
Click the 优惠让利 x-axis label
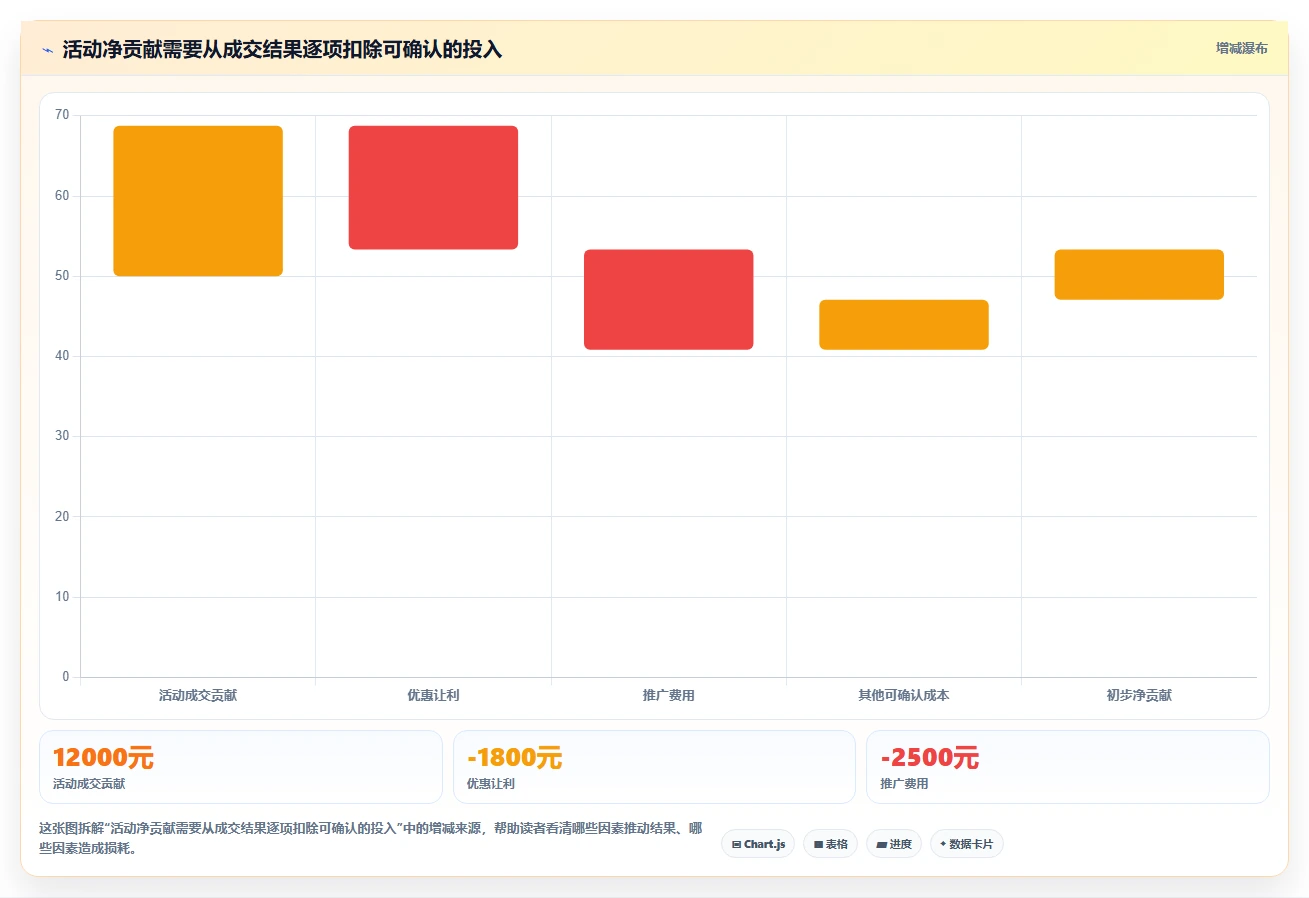pos(433,695)
